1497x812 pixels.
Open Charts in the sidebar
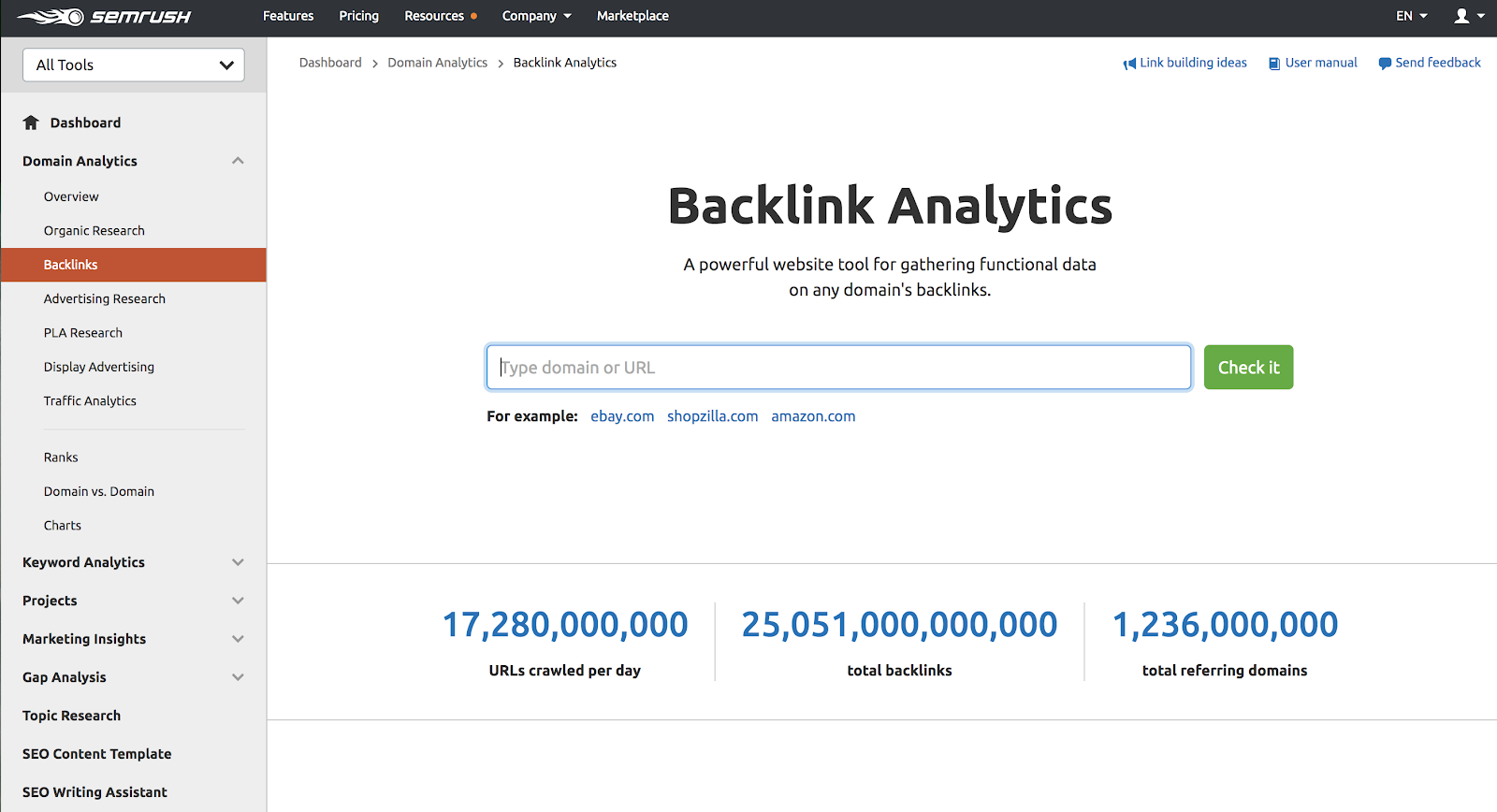click(63, 526)
